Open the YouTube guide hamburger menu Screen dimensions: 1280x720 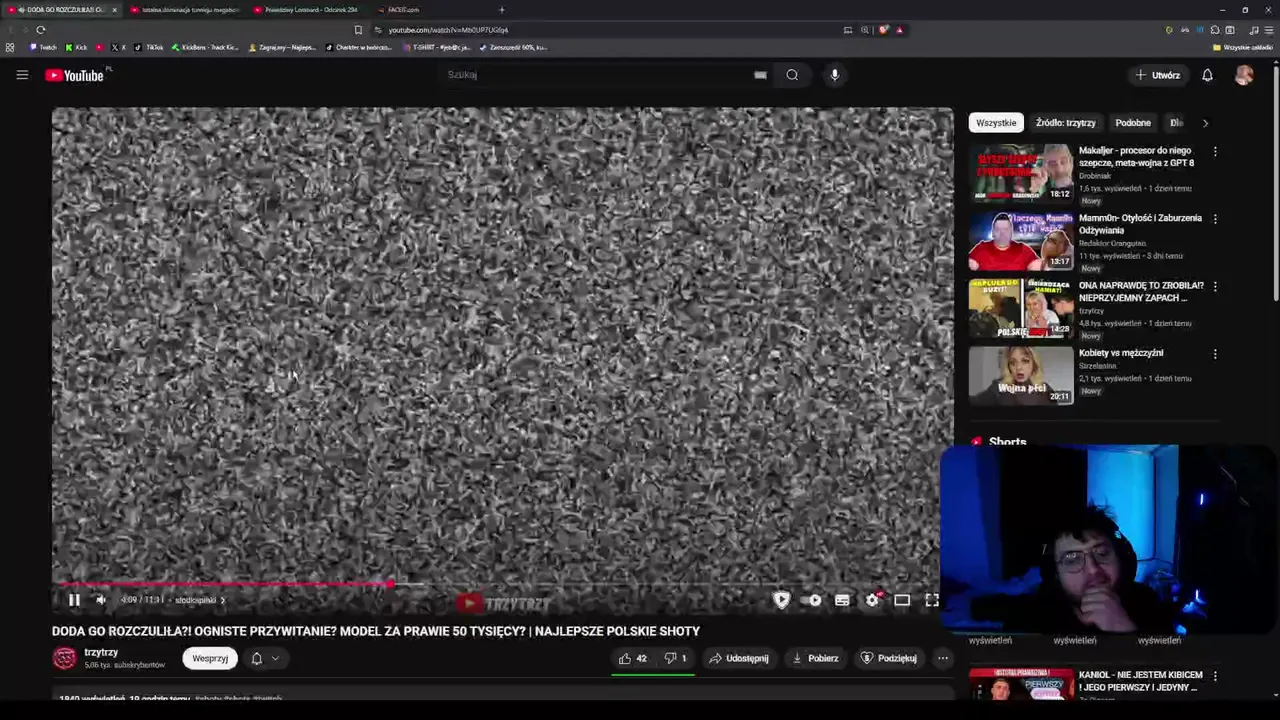pyautogui.click(x=22, y=75)
